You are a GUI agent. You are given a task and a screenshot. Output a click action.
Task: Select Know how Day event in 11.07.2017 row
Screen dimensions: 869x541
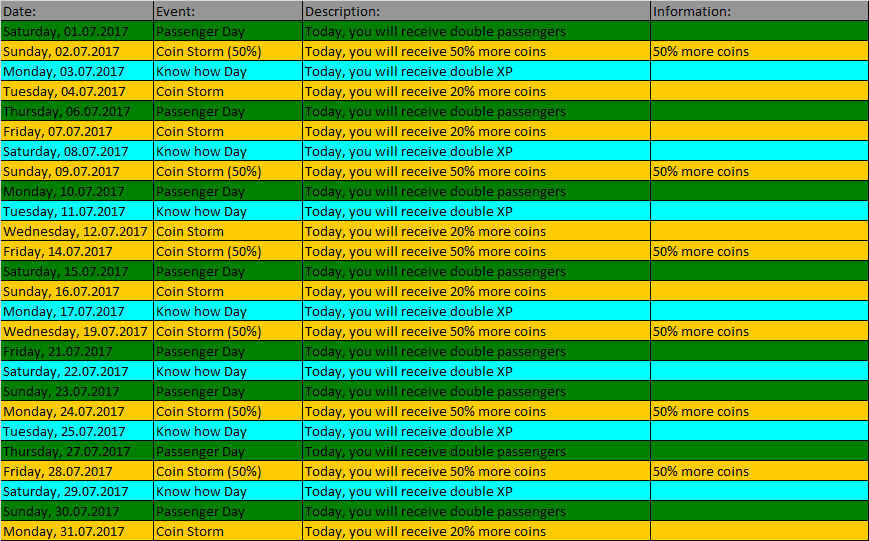228,211
